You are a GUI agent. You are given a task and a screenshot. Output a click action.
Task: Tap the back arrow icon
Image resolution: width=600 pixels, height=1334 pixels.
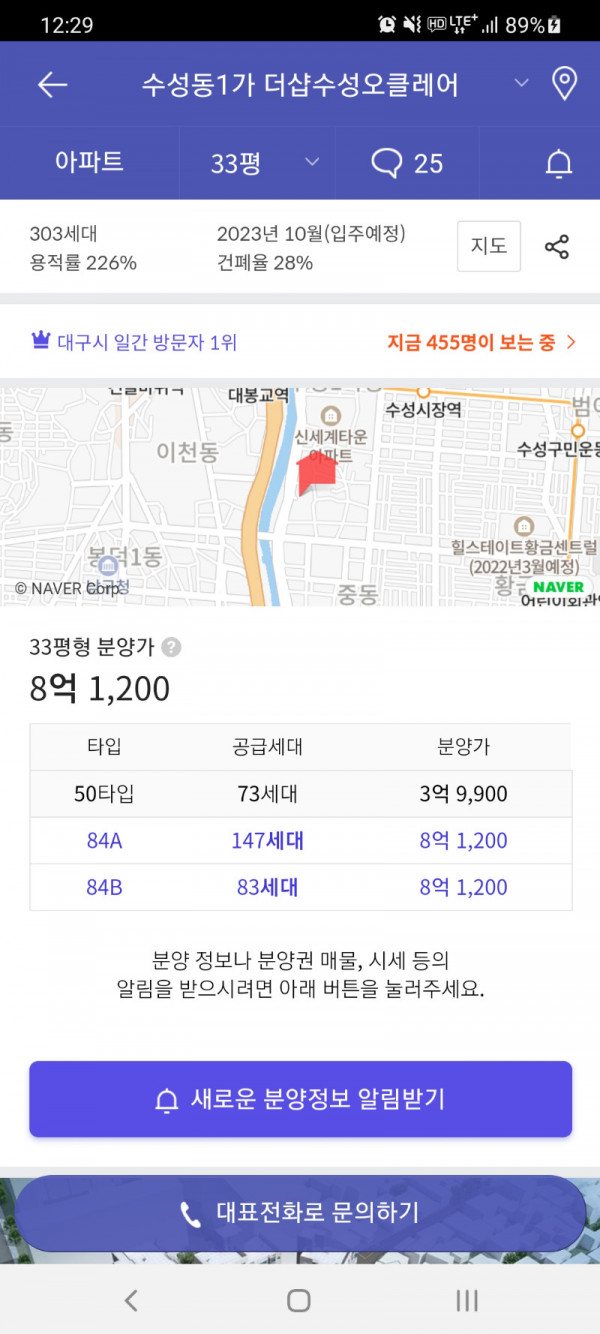click(x=52, y=85)
